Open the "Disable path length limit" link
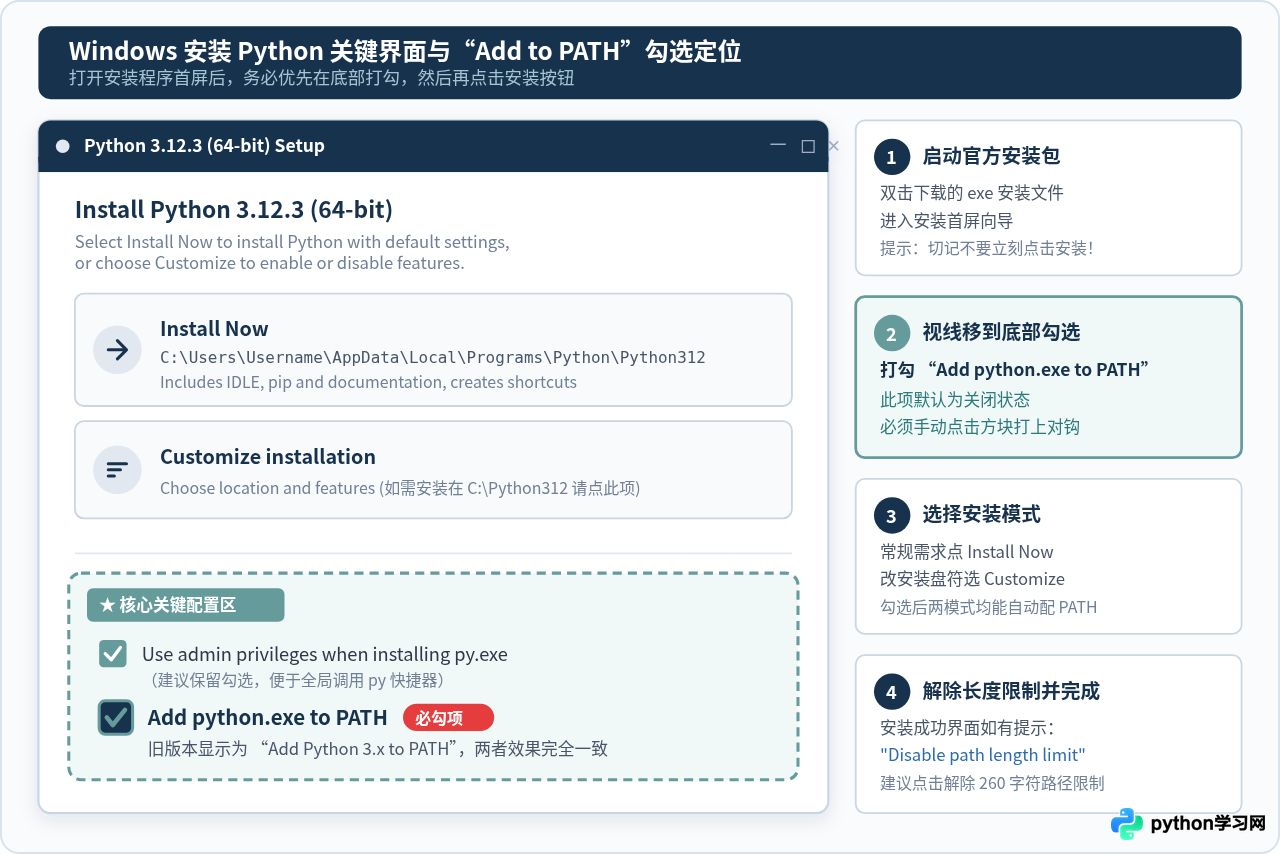This screenshot has width=1280, height=855. [982, 755]
